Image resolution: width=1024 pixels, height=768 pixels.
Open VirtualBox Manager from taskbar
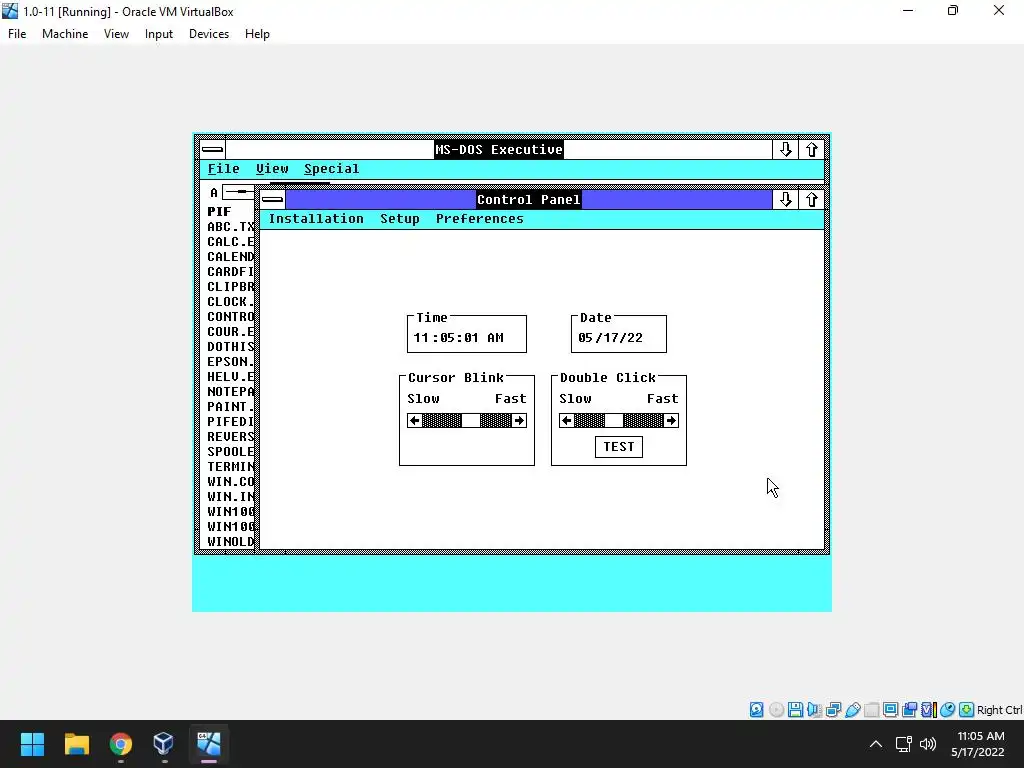(x=164, y=744)
